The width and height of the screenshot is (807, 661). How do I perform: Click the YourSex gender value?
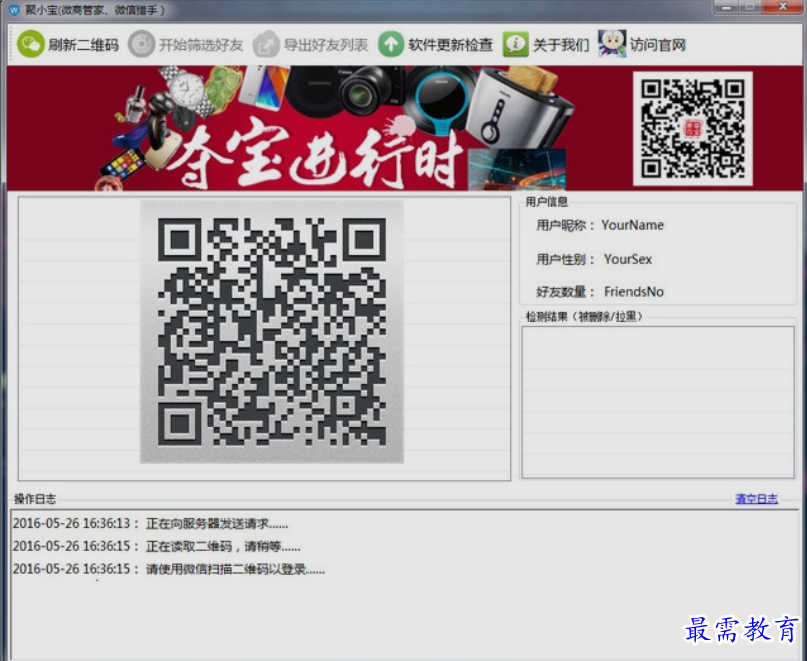click(x=628, y=259)
